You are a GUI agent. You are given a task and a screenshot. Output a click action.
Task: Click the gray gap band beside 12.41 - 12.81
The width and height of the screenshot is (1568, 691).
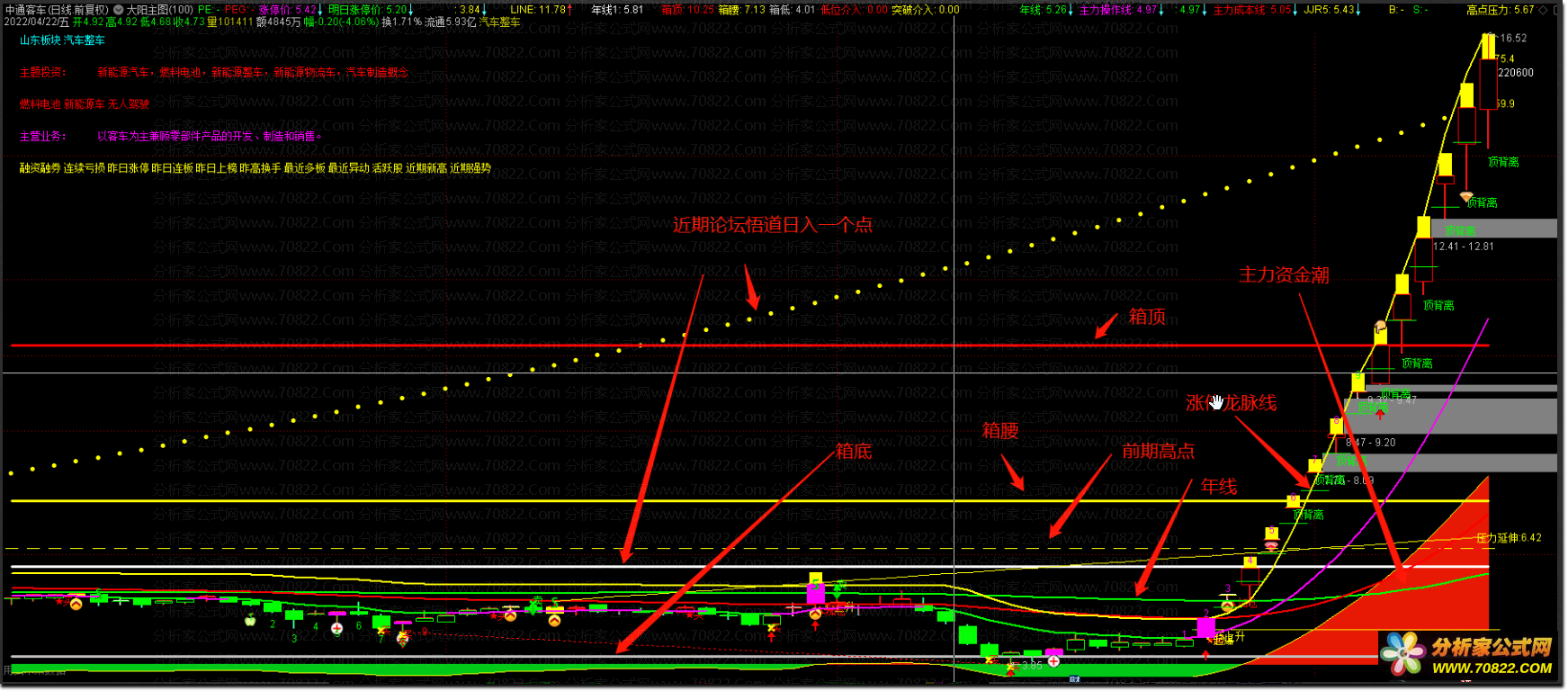pyautogui.click(x=1495, y=229)
